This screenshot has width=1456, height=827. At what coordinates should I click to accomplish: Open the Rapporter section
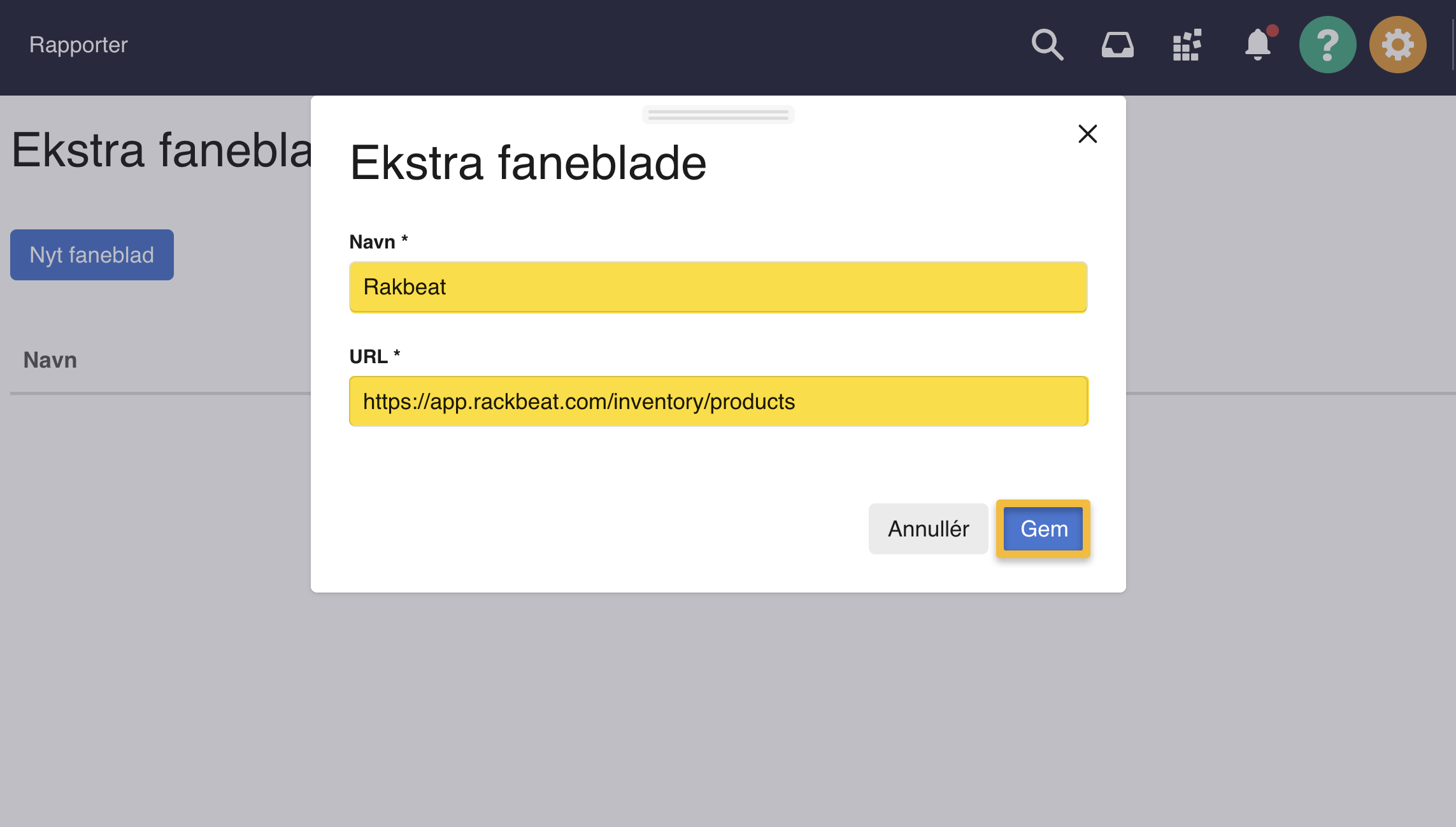(78, 45)
